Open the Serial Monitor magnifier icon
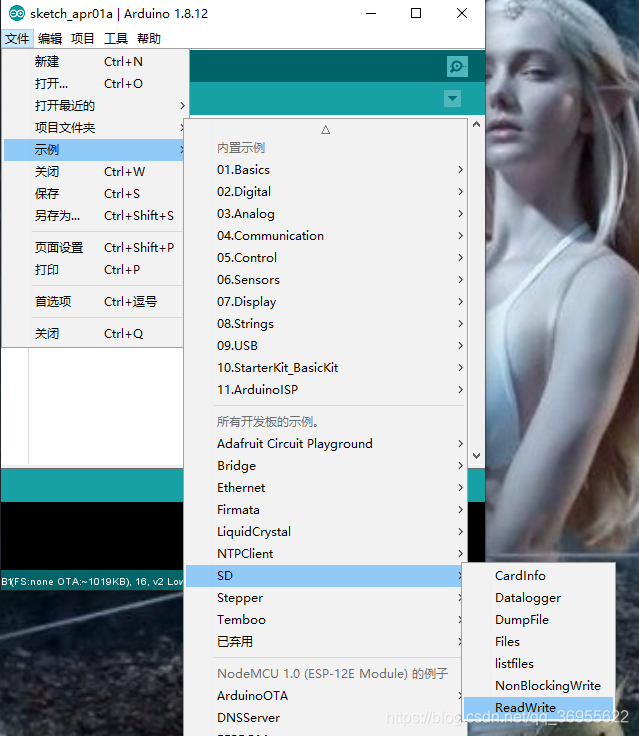This screenshot has height=736, width=639. point(457,66)
